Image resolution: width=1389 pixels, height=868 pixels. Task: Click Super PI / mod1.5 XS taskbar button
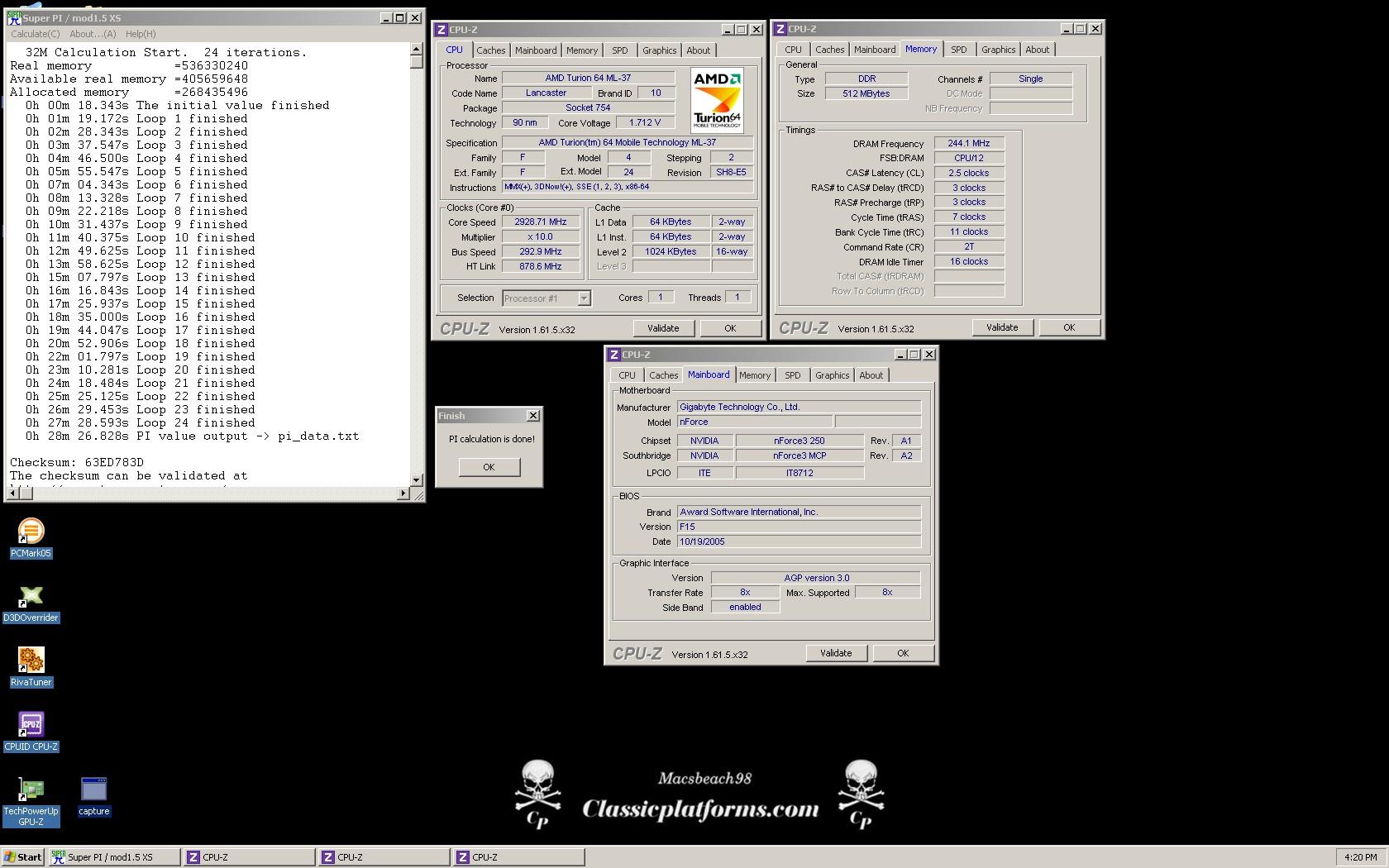(x=114, y=857)
